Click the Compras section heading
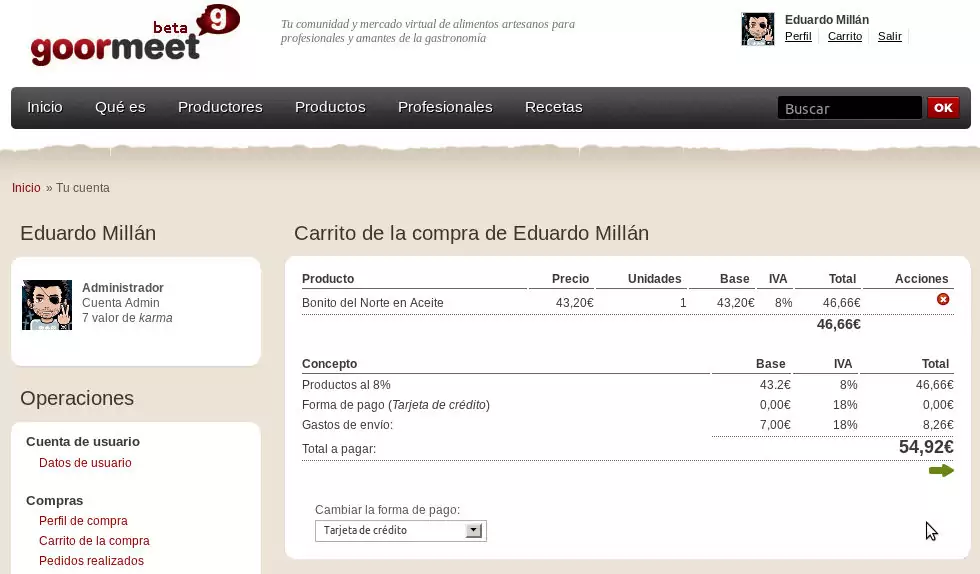The width and height of the screenshot is (980, 574). tap(54, 500)
